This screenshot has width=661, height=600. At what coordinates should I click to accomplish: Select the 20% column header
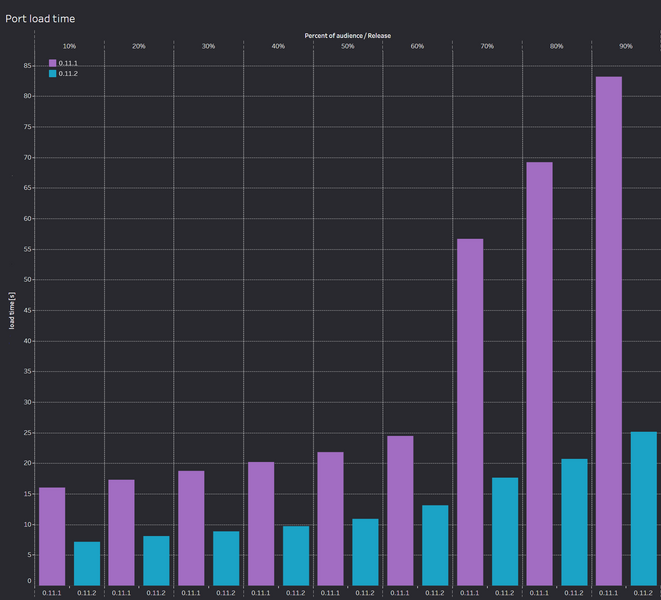tap(139, 46)
